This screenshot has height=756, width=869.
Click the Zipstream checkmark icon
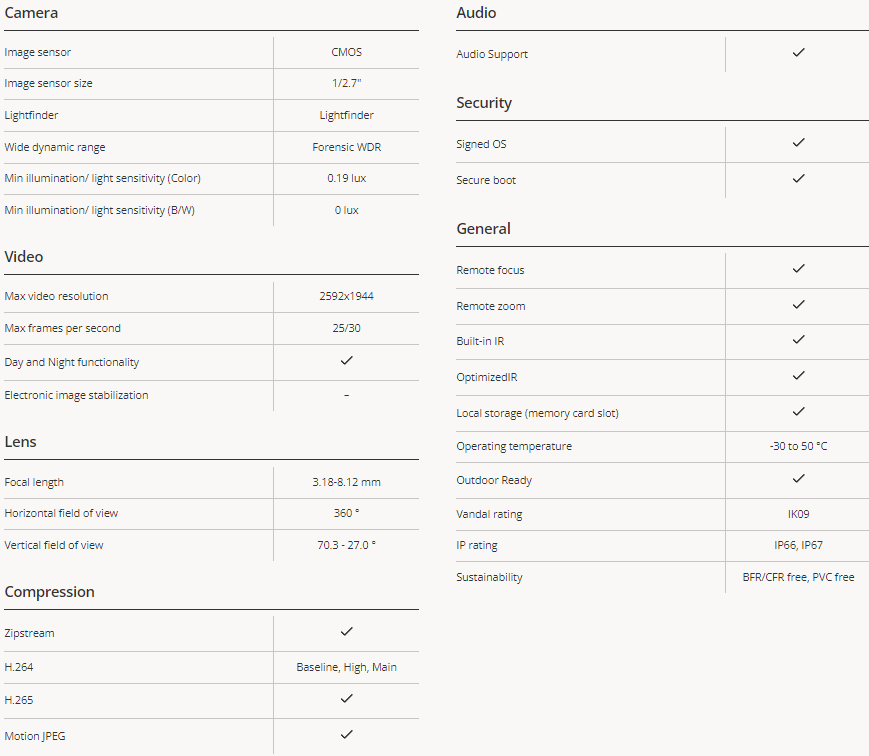(x=346, y=632)
